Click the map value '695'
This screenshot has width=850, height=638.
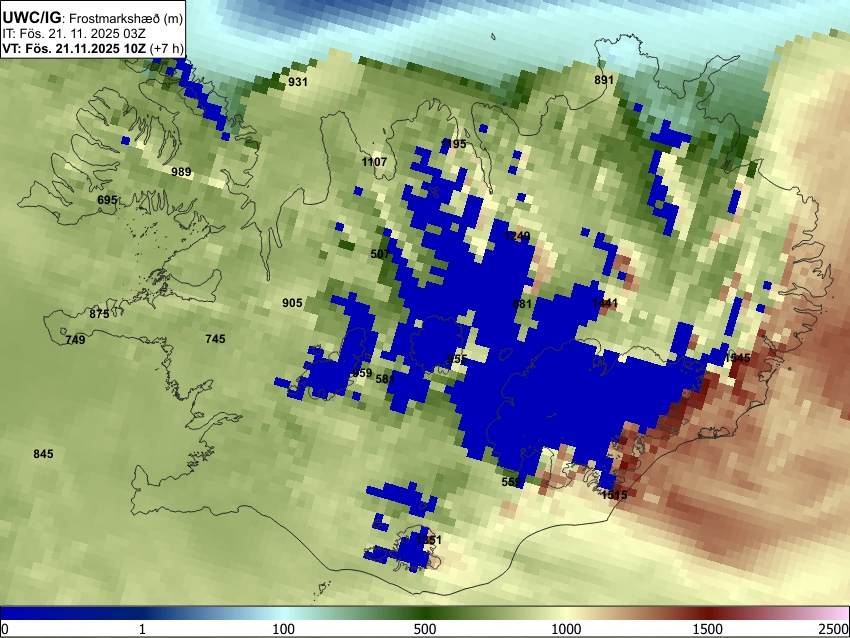click(x=107, y=200)
